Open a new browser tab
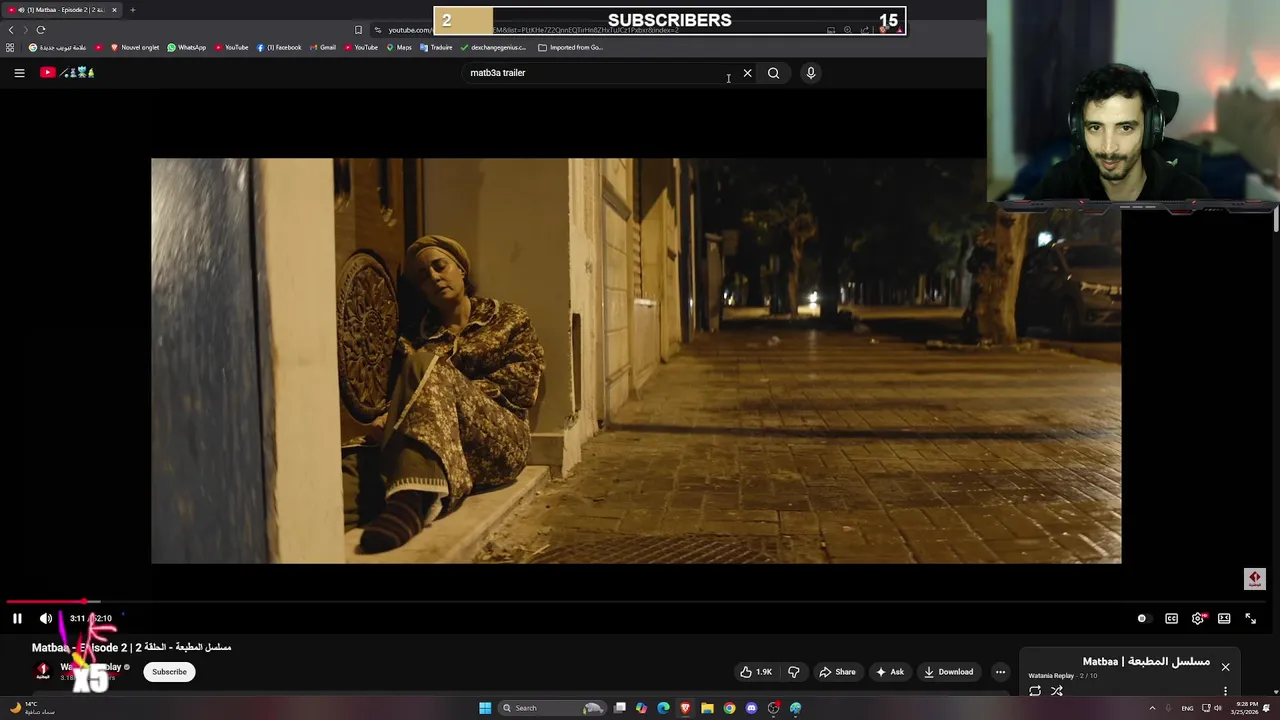The image size is (1280, 720). coord(132,10)
